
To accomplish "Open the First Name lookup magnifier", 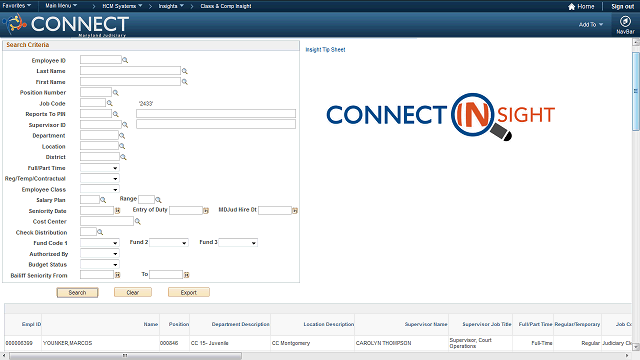I will click(184, 82).
